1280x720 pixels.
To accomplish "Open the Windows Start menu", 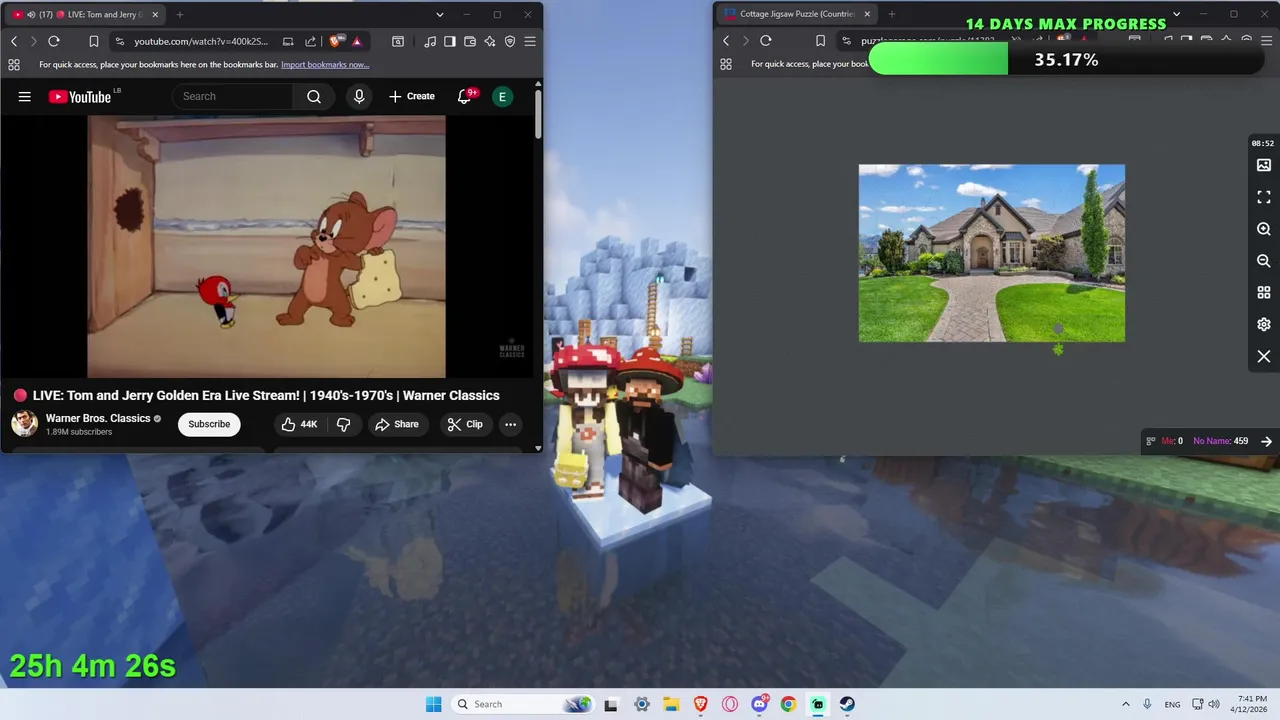I will click(433, 704).
